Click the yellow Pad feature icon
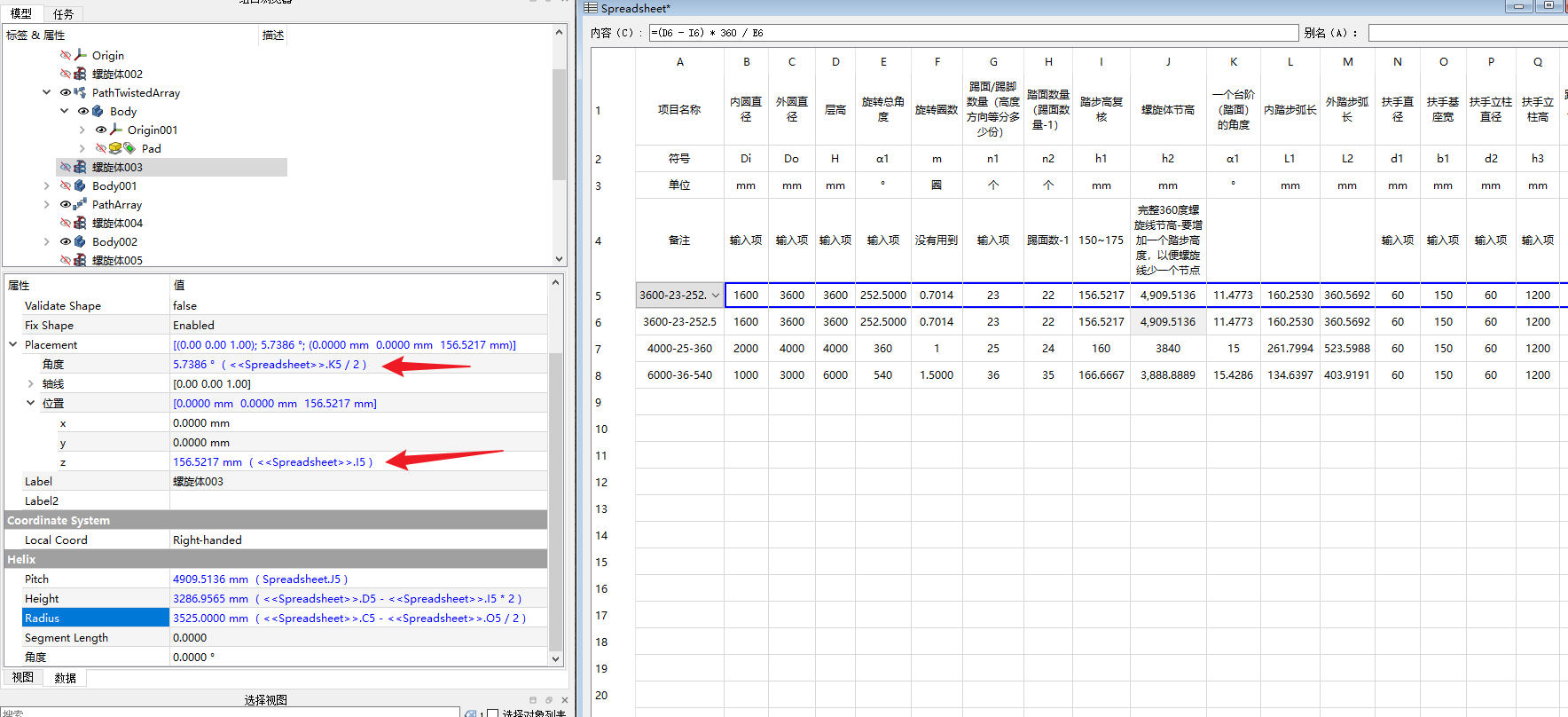The width and height of the screenshot is (1568, 717). pos(115,148)
